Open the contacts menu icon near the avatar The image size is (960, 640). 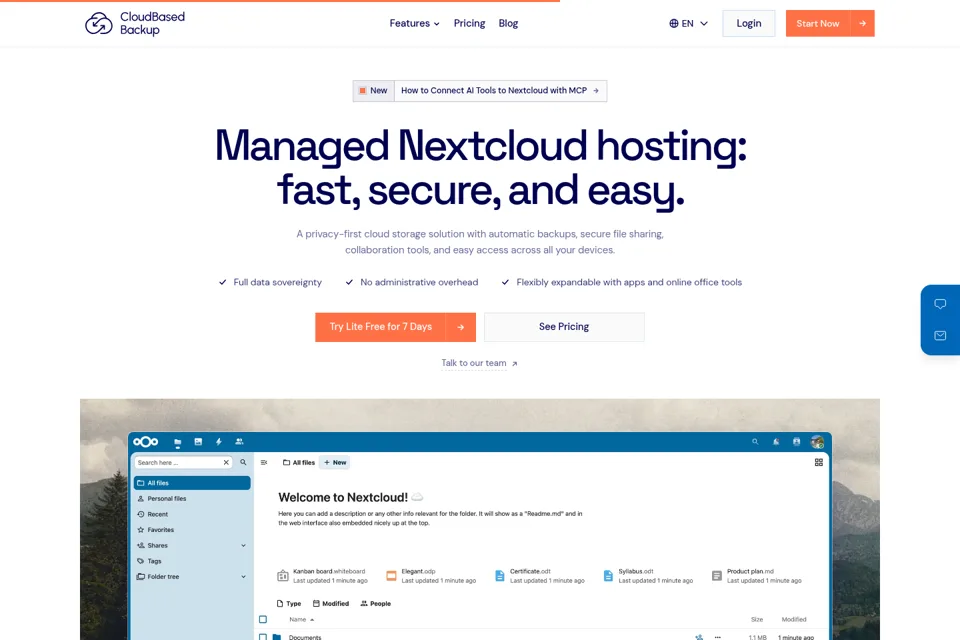[x=796, y=442]
